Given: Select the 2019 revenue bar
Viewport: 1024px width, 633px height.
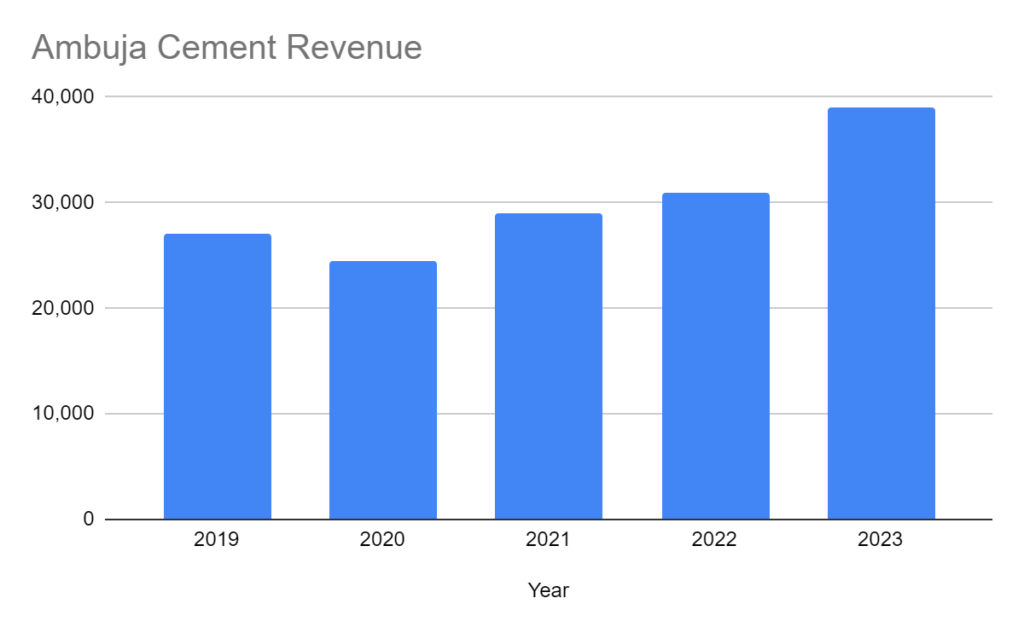Looking at the screenshot, I should point(217,377).
